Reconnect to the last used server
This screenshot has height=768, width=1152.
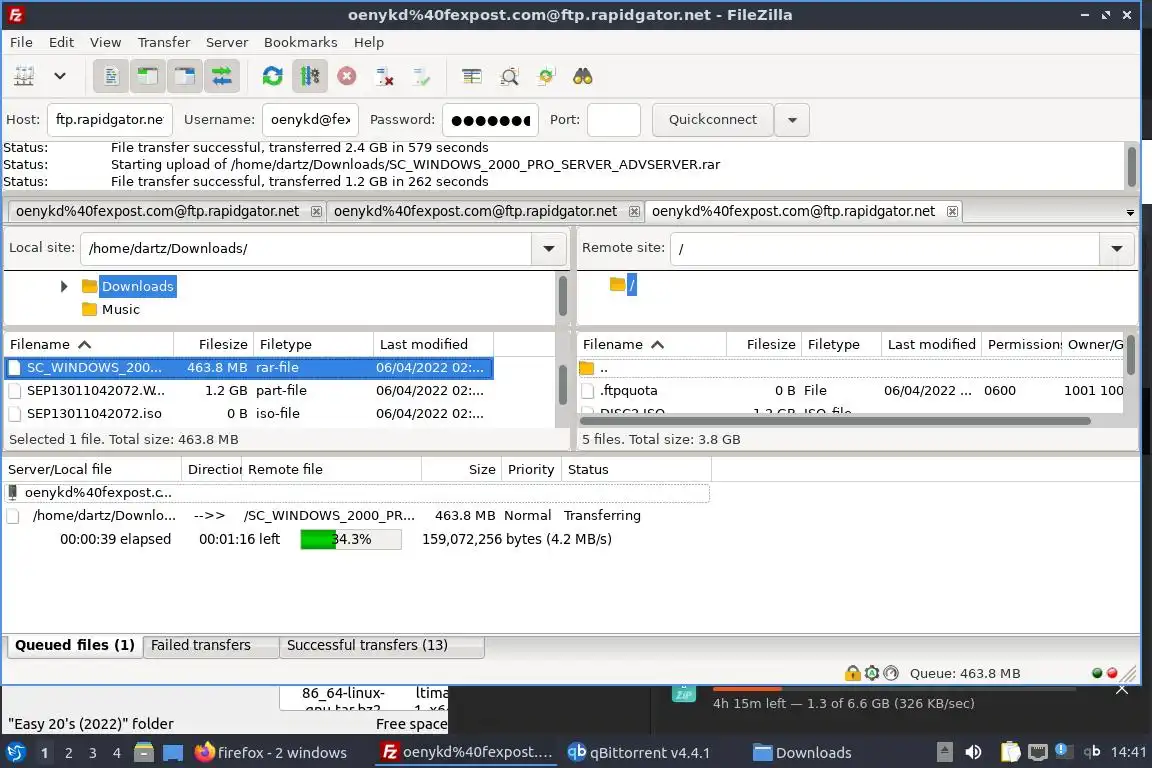421,76
